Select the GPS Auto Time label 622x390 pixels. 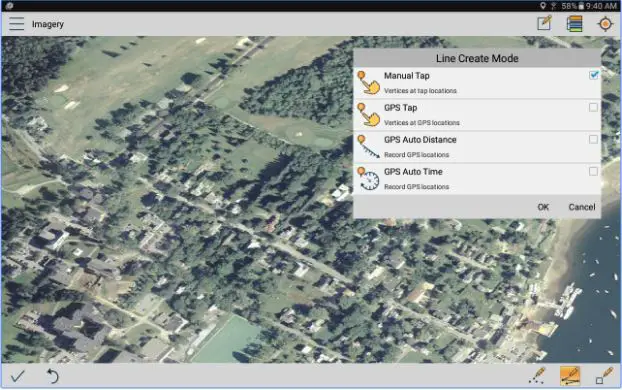click(413, 172)
